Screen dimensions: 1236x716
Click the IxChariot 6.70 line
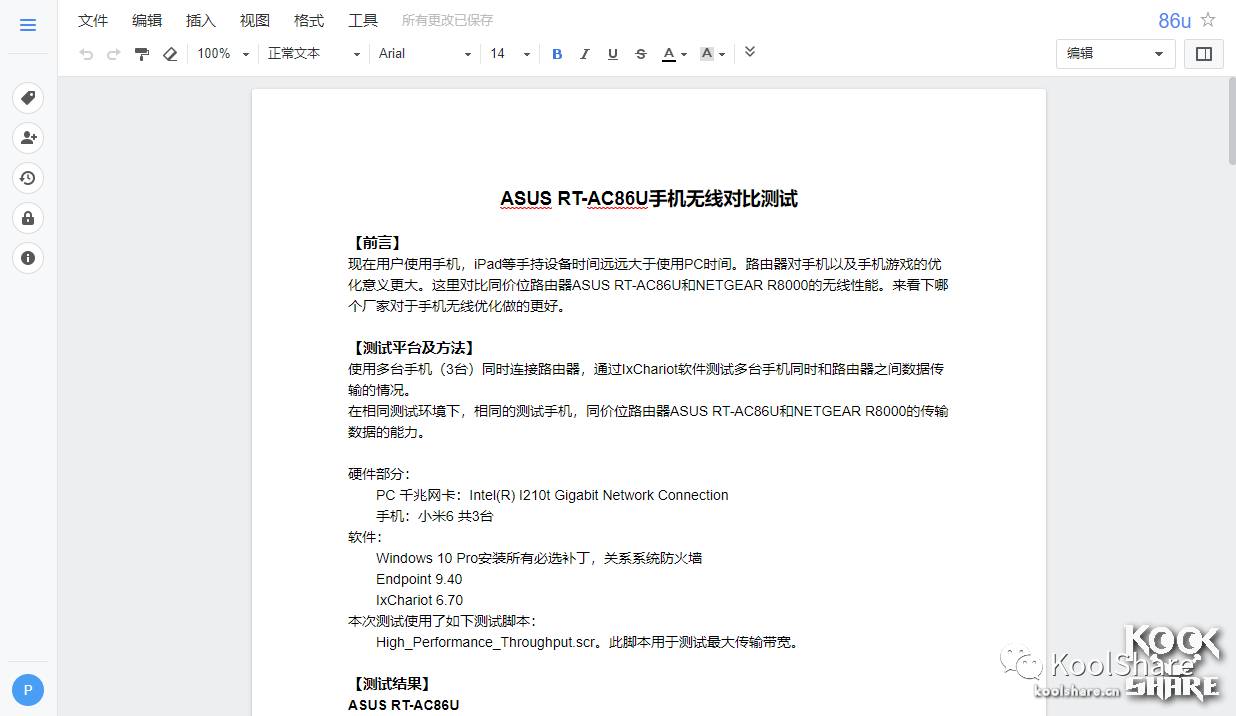(x=419, y=600)
